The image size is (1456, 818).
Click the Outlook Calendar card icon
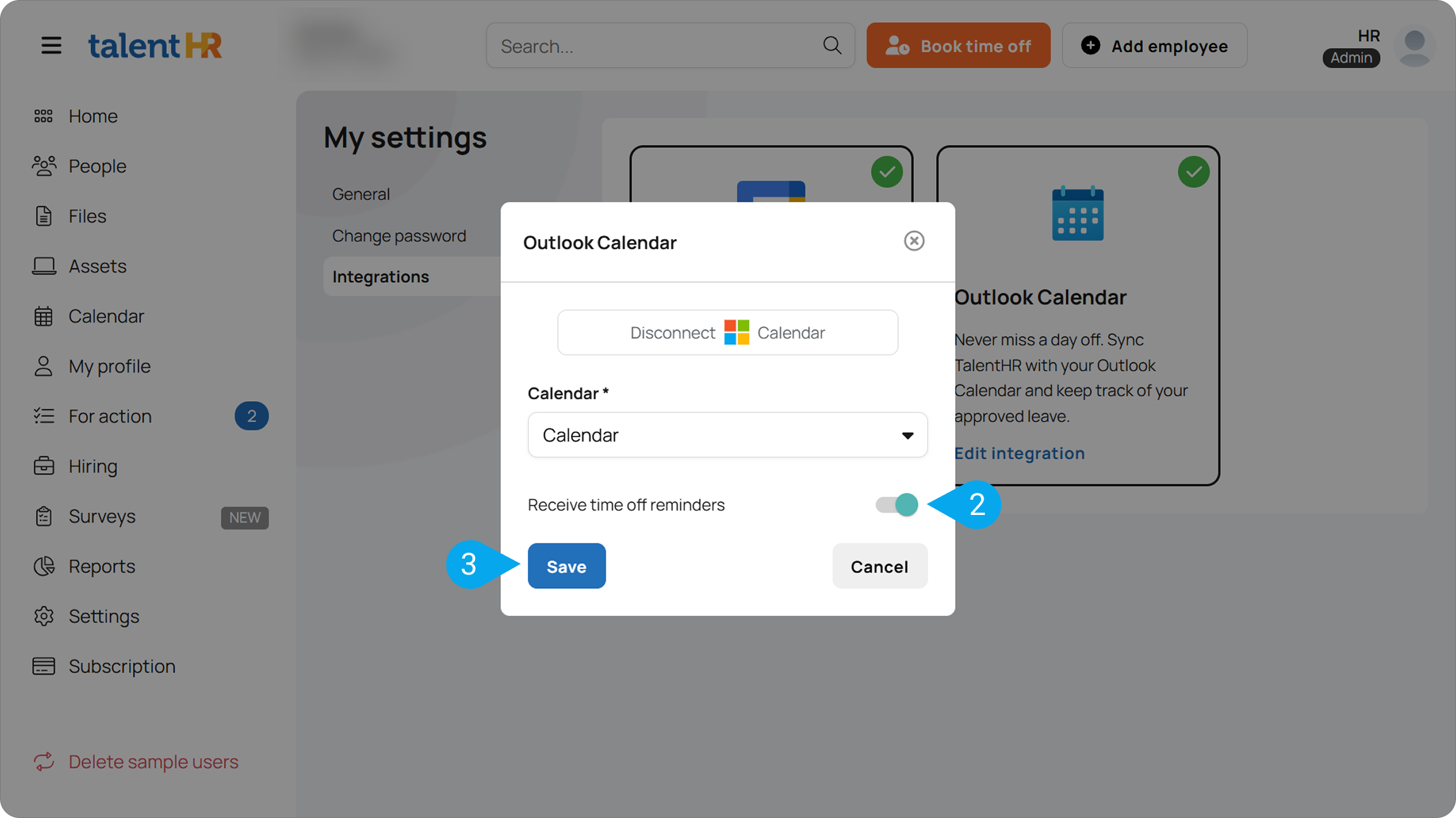[x=1078, y=214]
